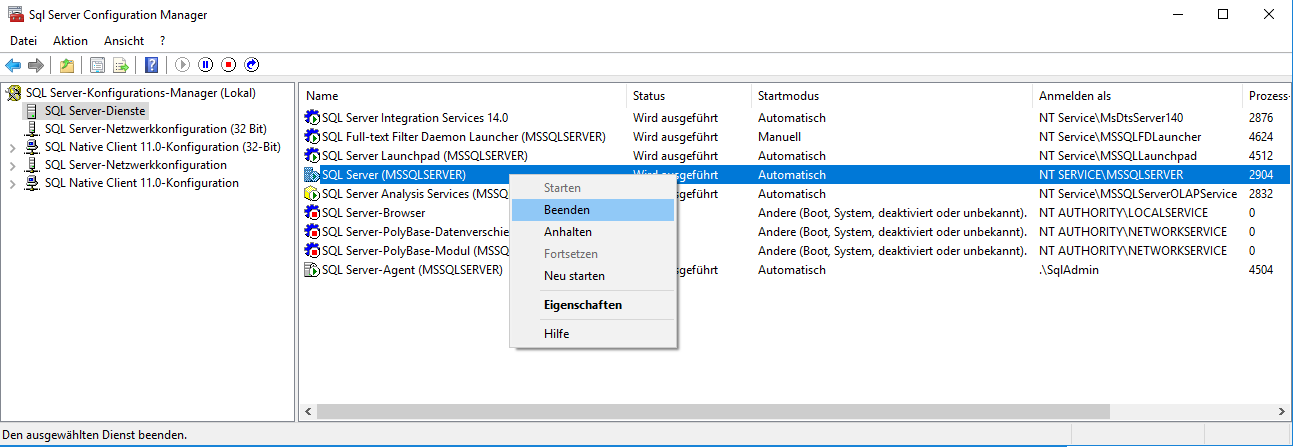Click process ID 4624
1293x447 pixels.
click(x=1261, y=137)
